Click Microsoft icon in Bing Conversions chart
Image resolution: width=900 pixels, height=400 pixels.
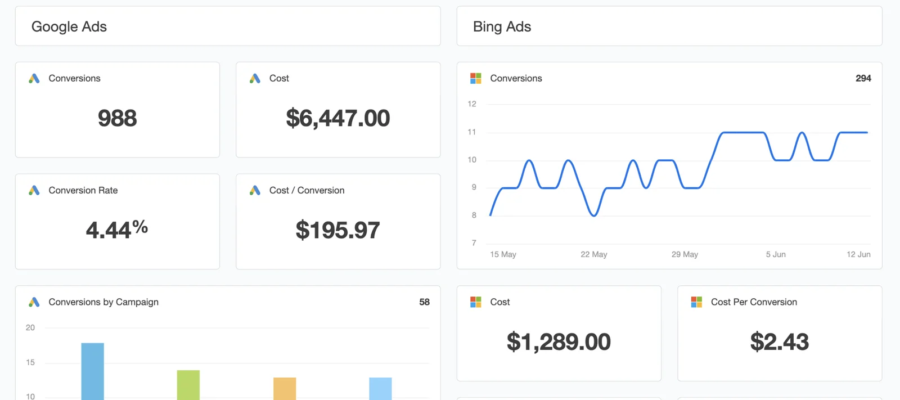click(x=476, y=78)
